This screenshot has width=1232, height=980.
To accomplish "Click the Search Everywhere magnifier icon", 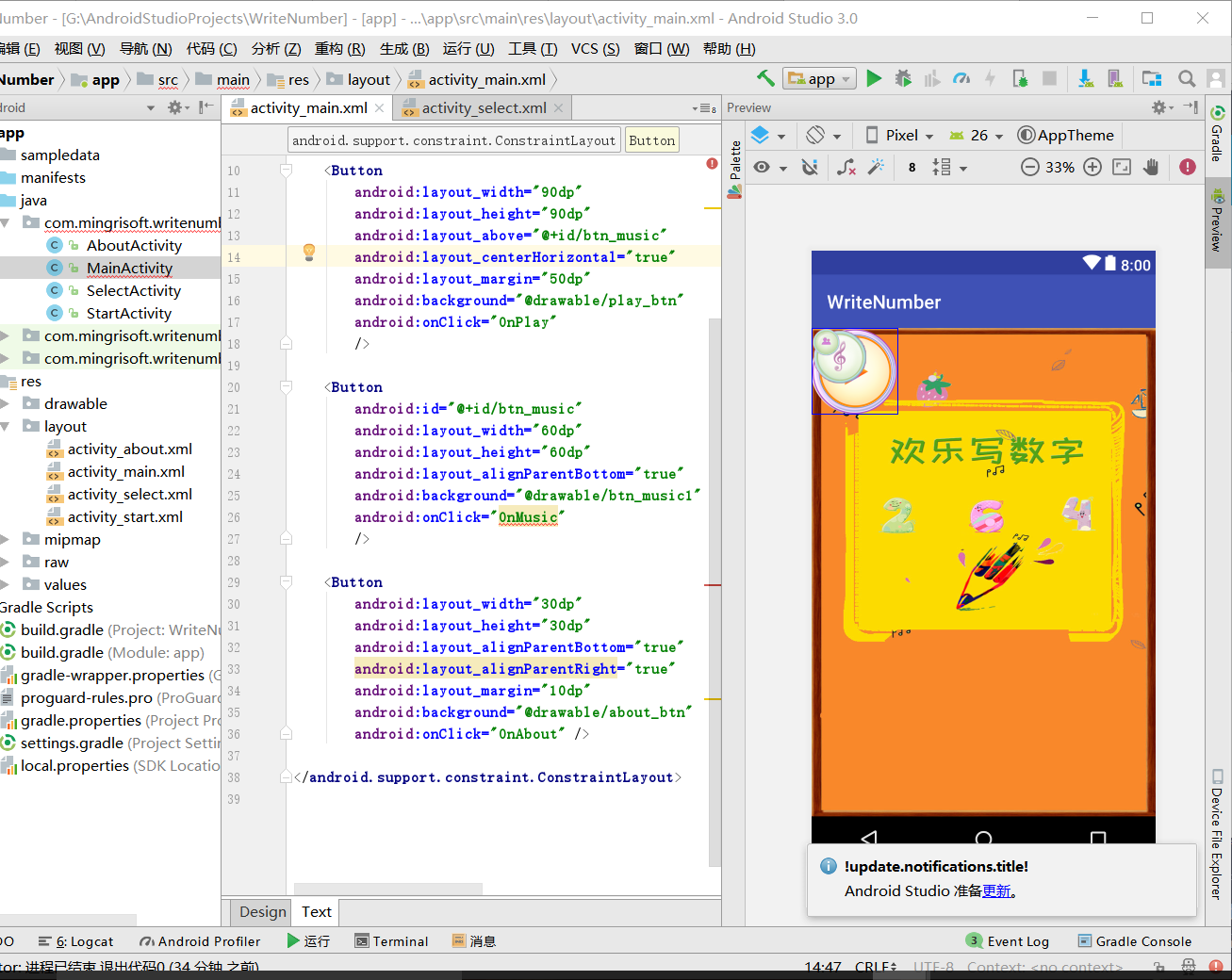I will (x=1187, y=78).
